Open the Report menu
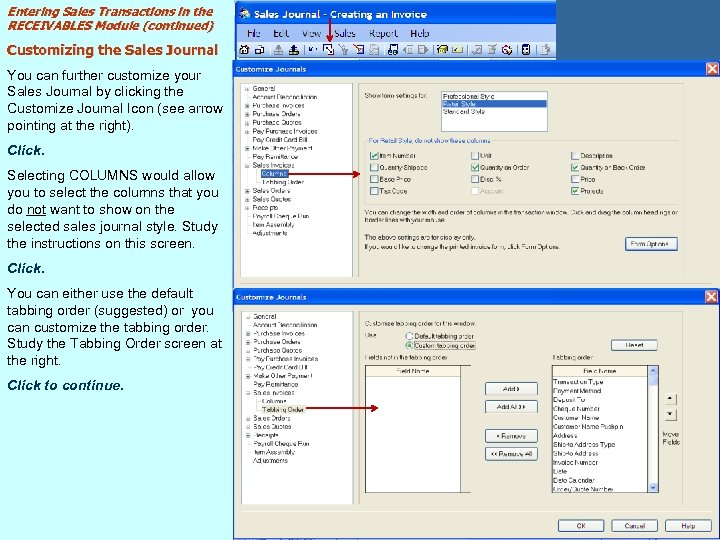The image size is (720, 540). click(383, 33)
